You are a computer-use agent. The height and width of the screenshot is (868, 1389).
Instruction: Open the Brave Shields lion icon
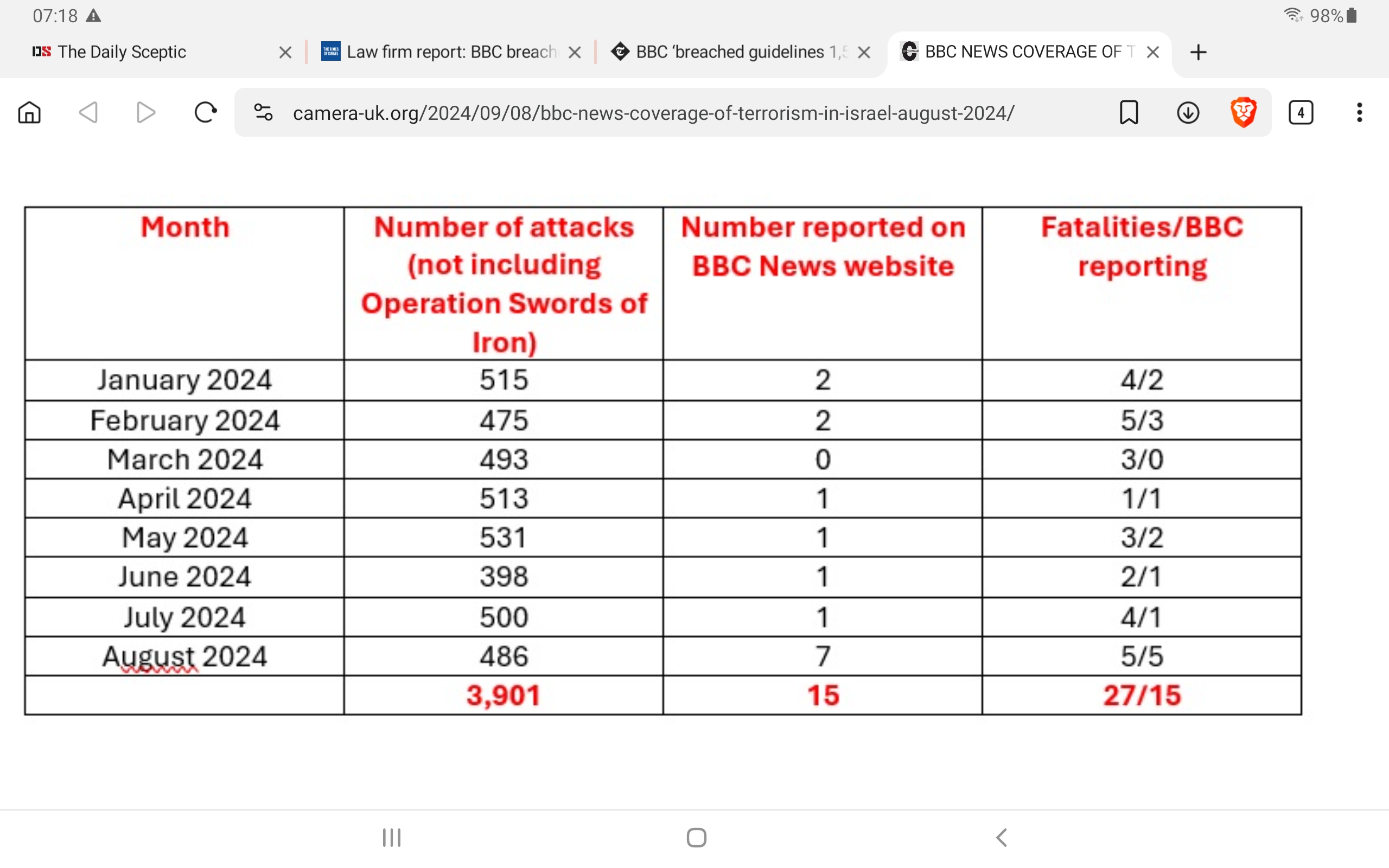1243,112
